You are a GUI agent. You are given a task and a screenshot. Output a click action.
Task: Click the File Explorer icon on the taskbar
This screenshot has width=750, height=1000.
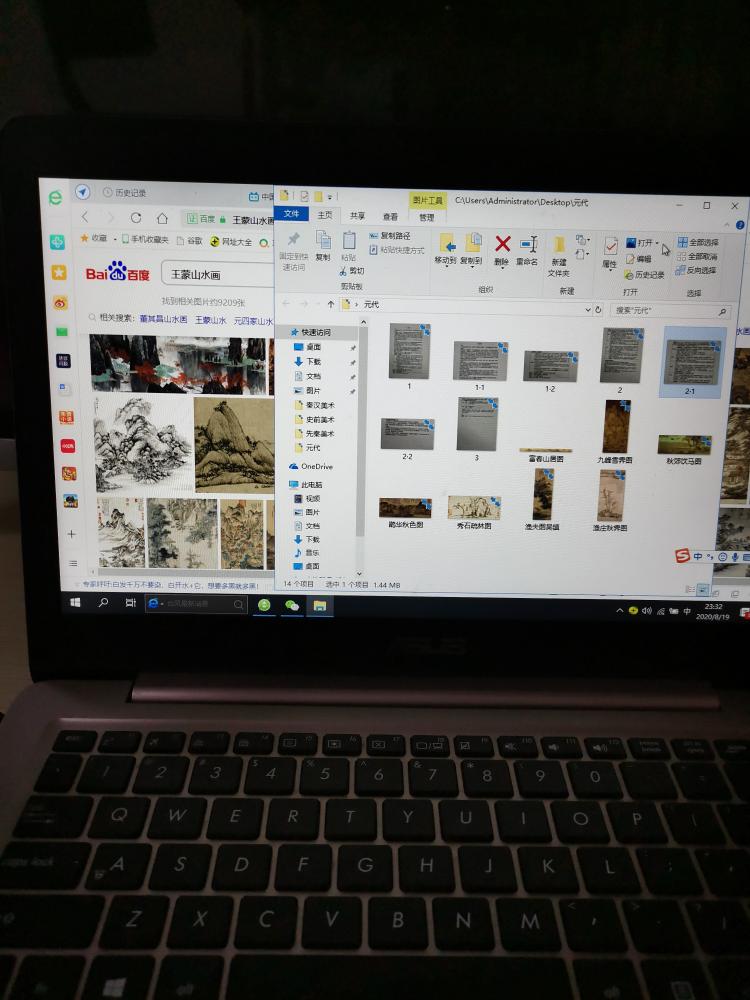coord(320,605)
